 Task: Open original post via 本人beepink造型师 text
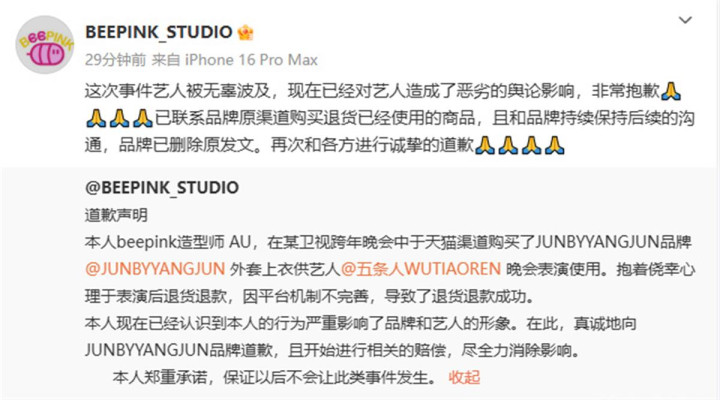(x=167, y=242)
